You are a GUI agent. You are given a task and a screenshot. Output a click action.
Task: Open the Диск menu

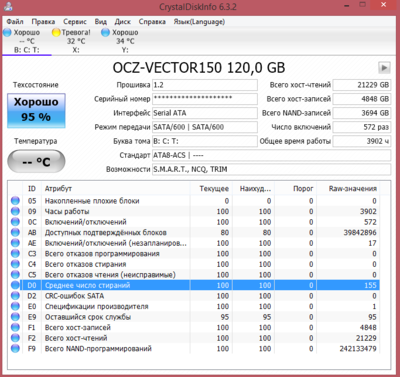pyautogui.click(x=123, y=22)
